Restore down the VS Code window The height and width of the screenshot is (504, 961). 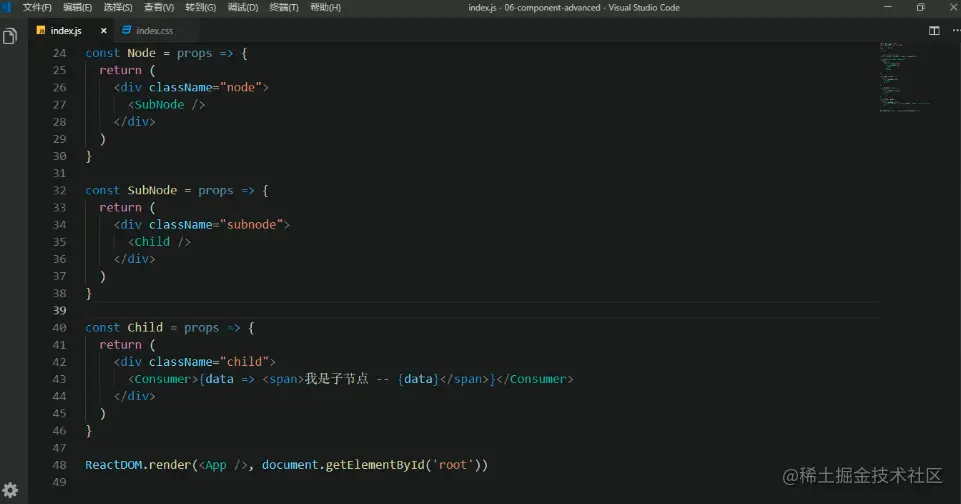click(921, 7)
